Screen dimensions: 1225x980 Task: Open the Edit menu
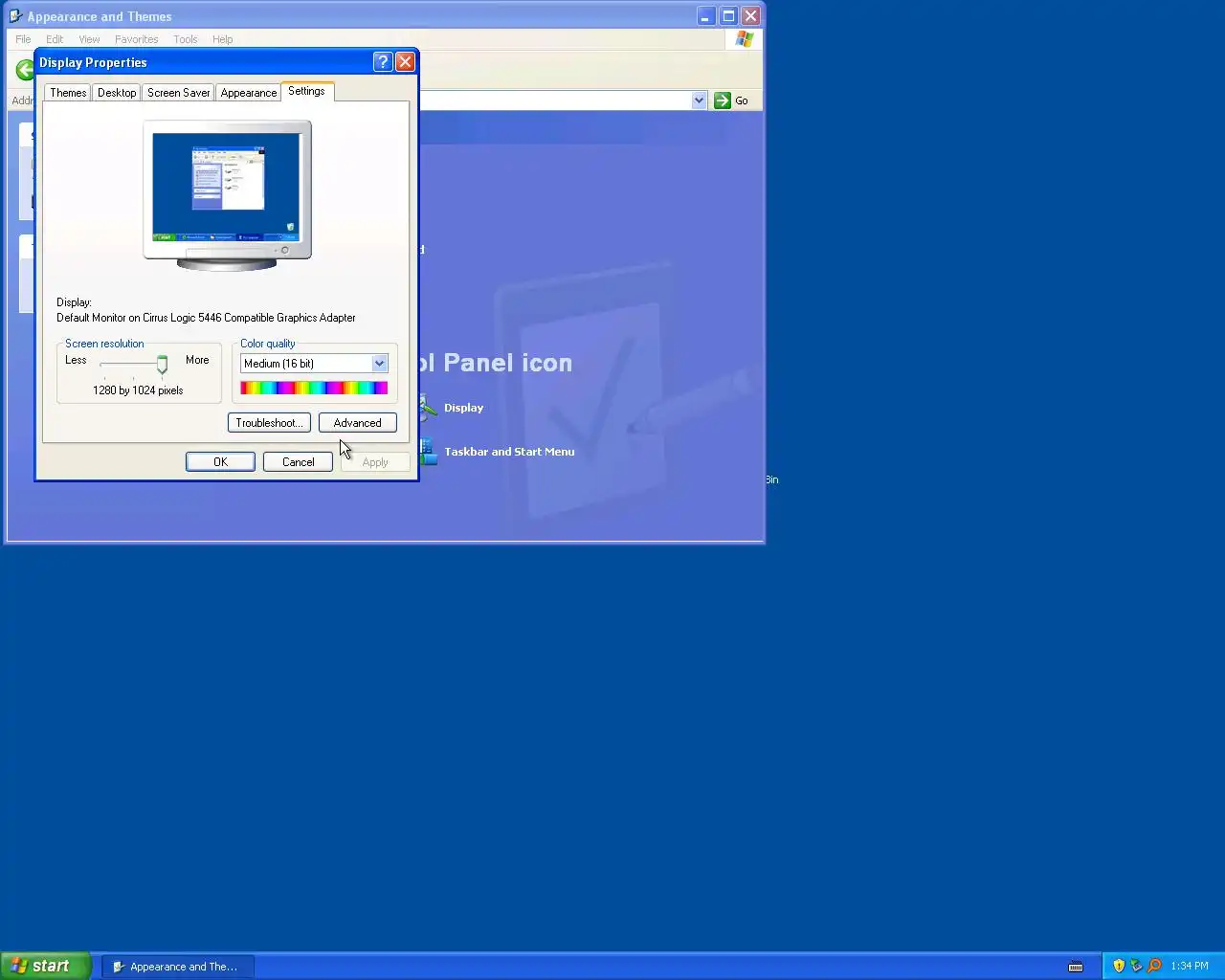click(55, 39)
